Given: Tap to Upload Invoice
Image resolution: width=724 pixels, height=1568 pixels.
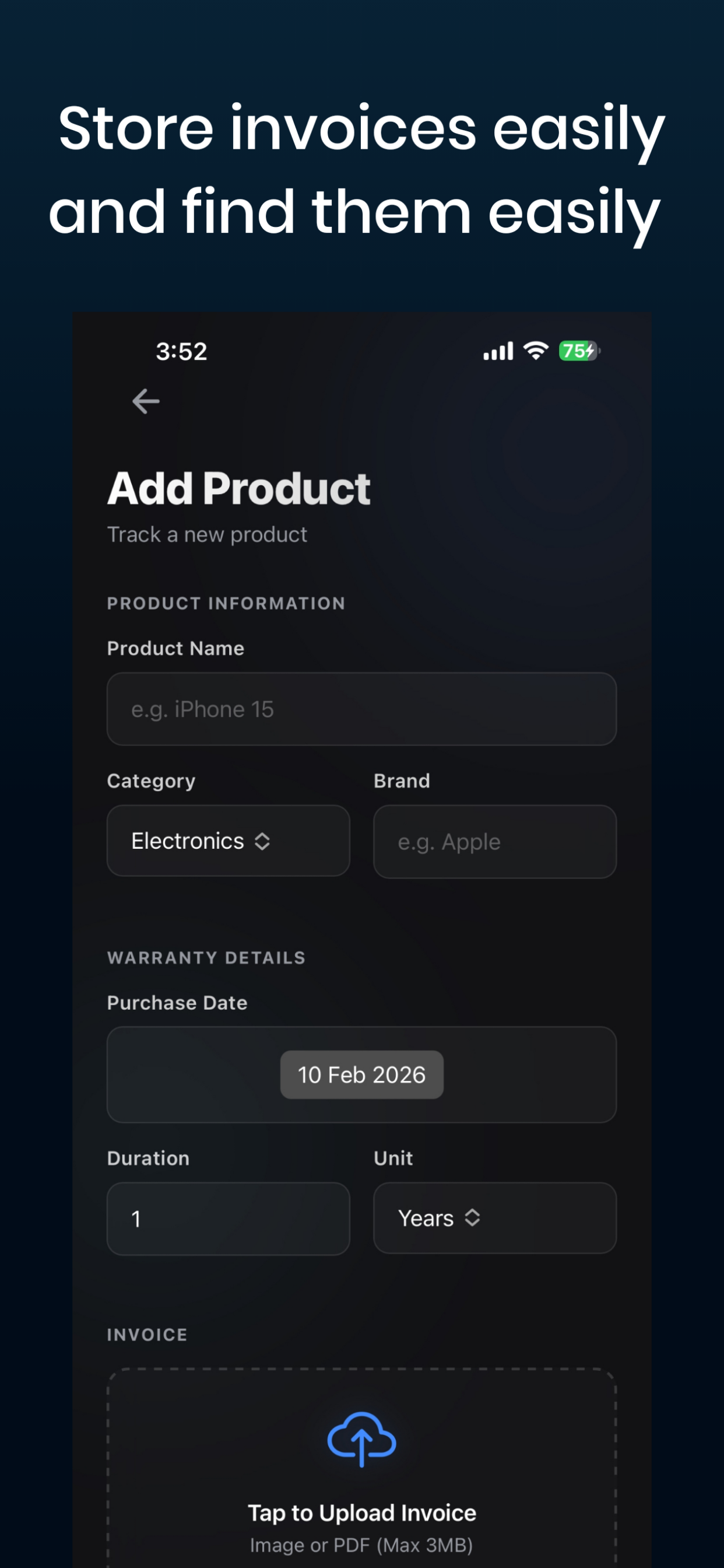Looking at the screenshot, I should [361, 1512].
